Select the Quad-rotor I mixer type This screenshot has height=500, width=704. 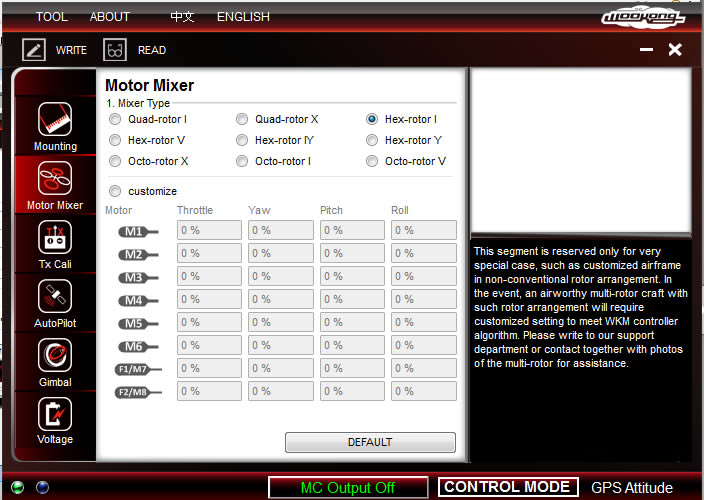(115, 119)
